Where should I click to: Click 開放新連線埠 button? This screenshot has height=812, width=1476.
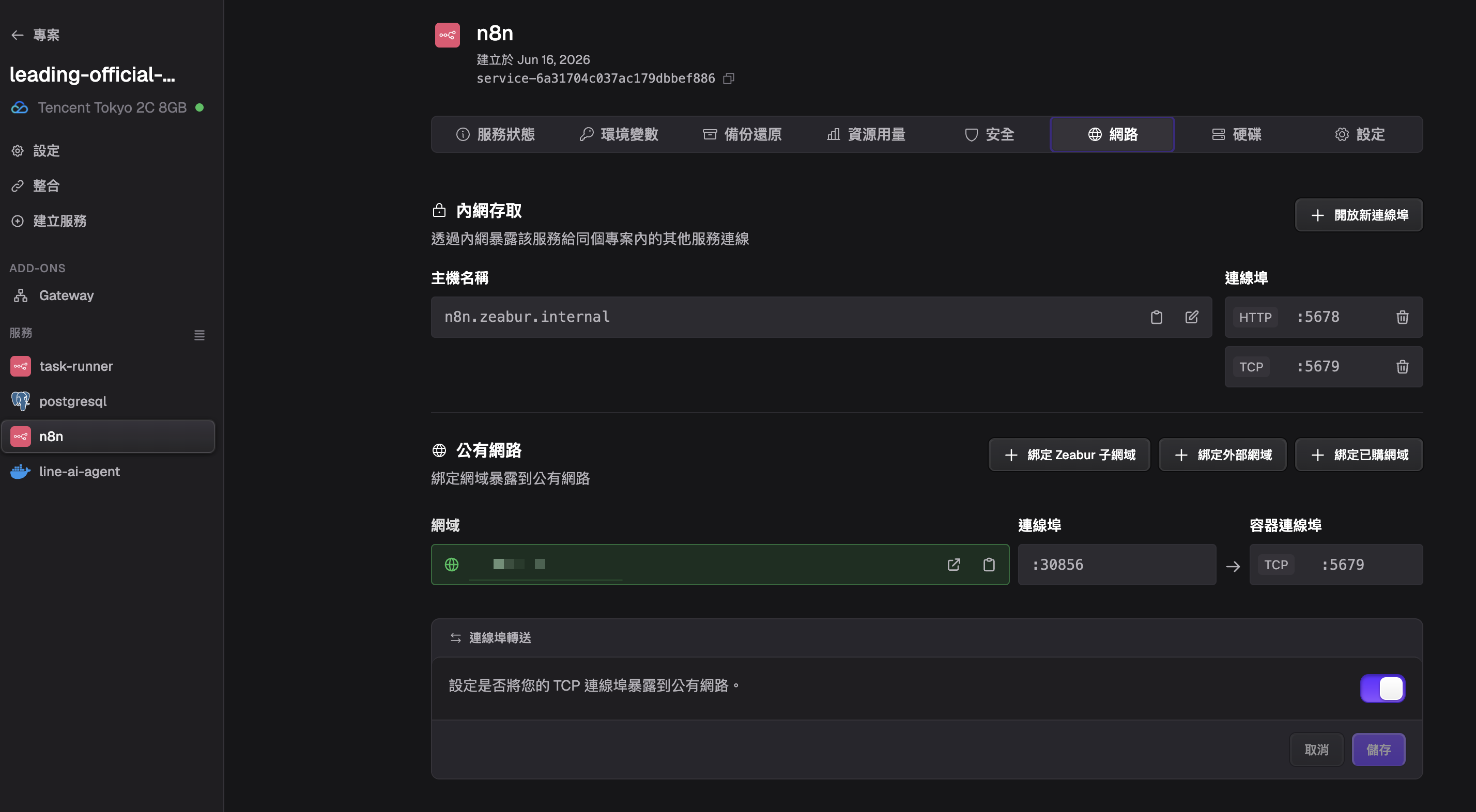(x=1359, y=215)
